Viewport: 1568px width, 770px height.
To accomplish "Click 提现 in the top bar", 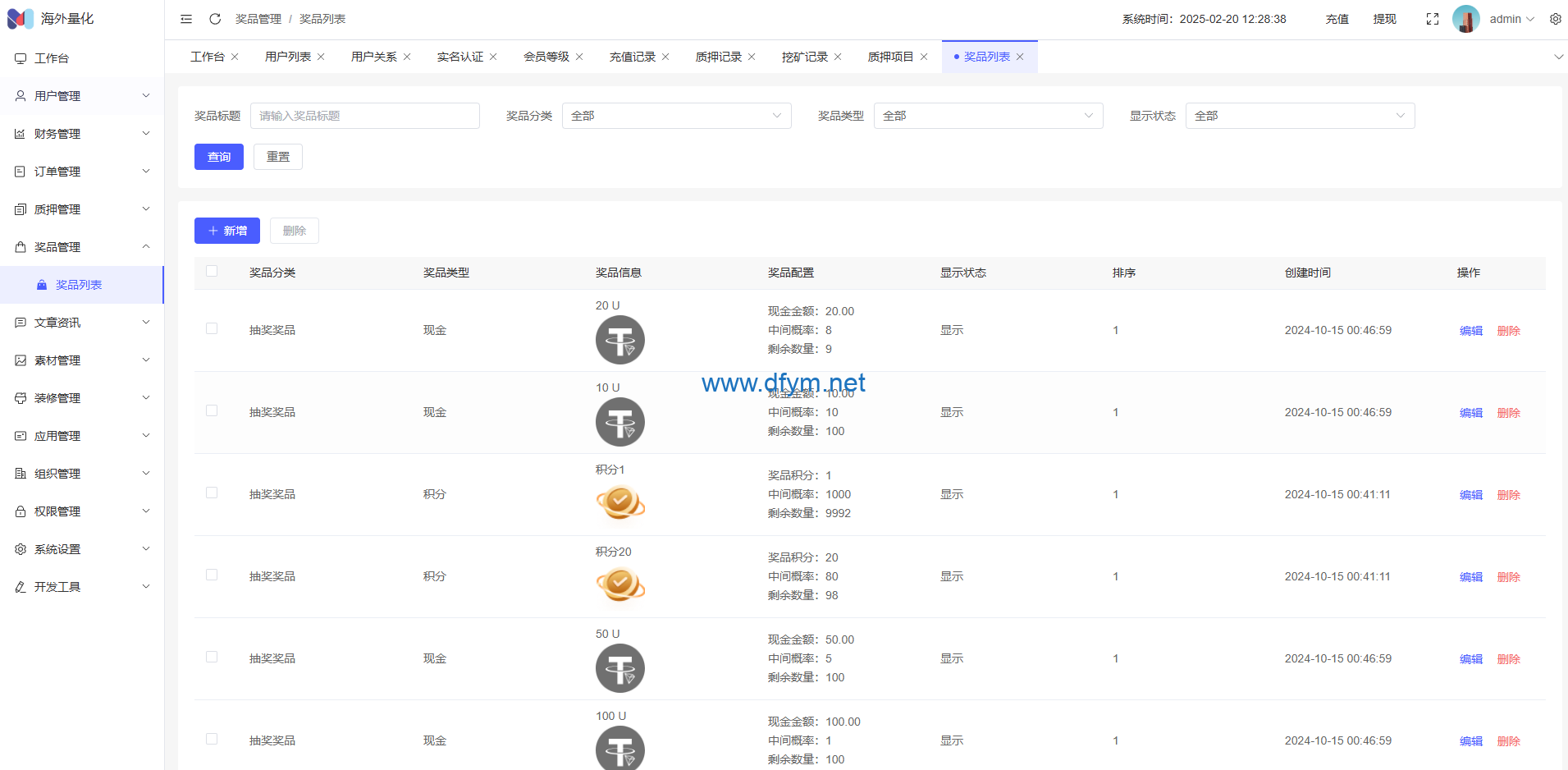I will [x=1385, y=19].
